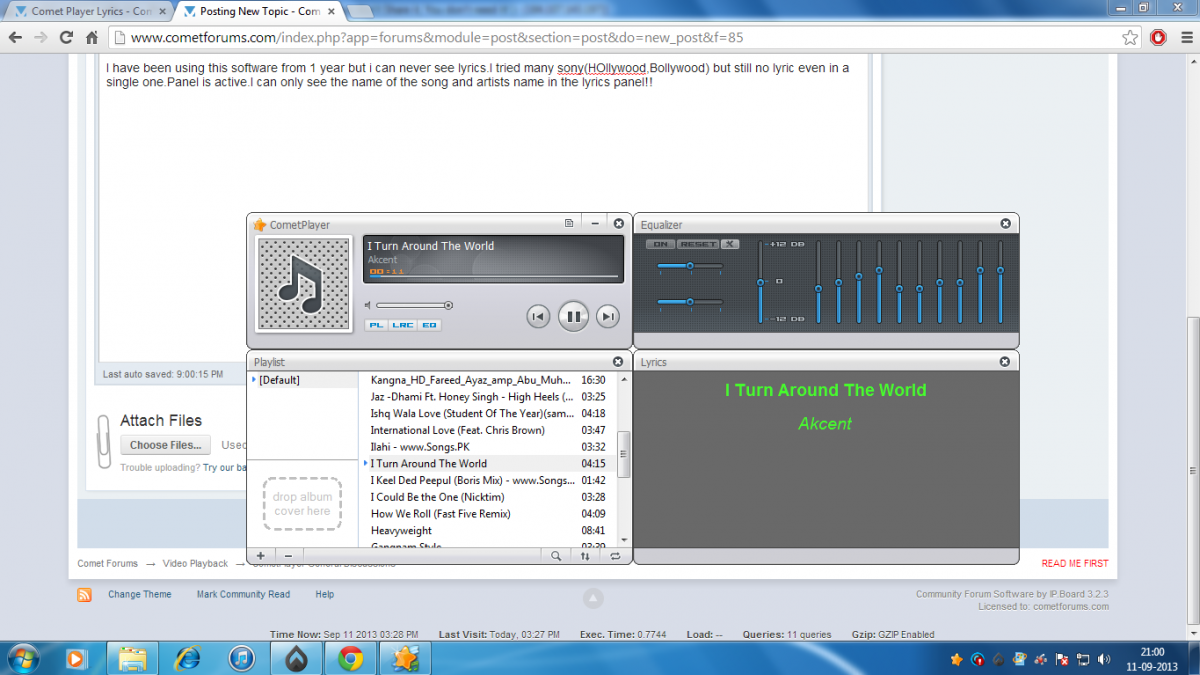
Task: Switch to Posting New Topic browser tab
Action: (258, 11)
